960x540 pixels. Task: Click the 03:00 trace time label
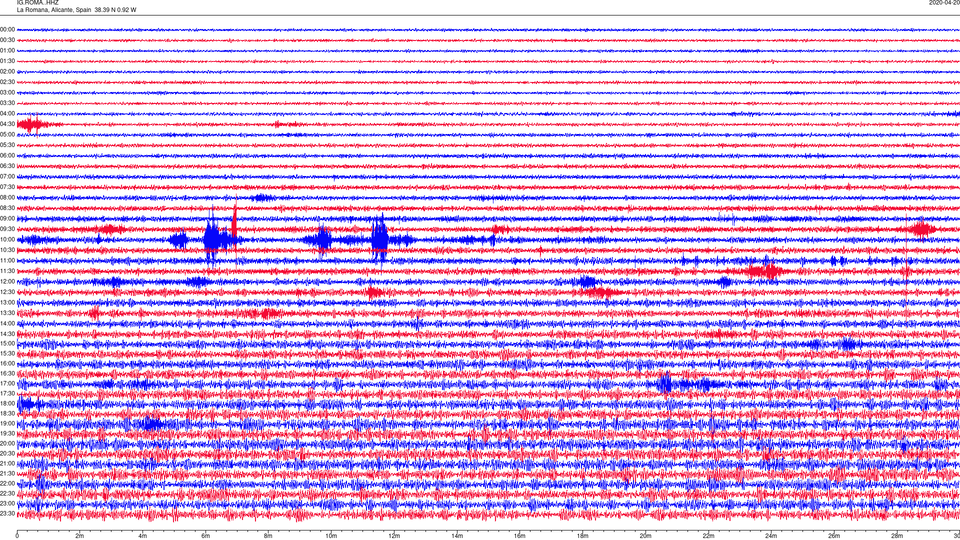click(x=7, y=92)
